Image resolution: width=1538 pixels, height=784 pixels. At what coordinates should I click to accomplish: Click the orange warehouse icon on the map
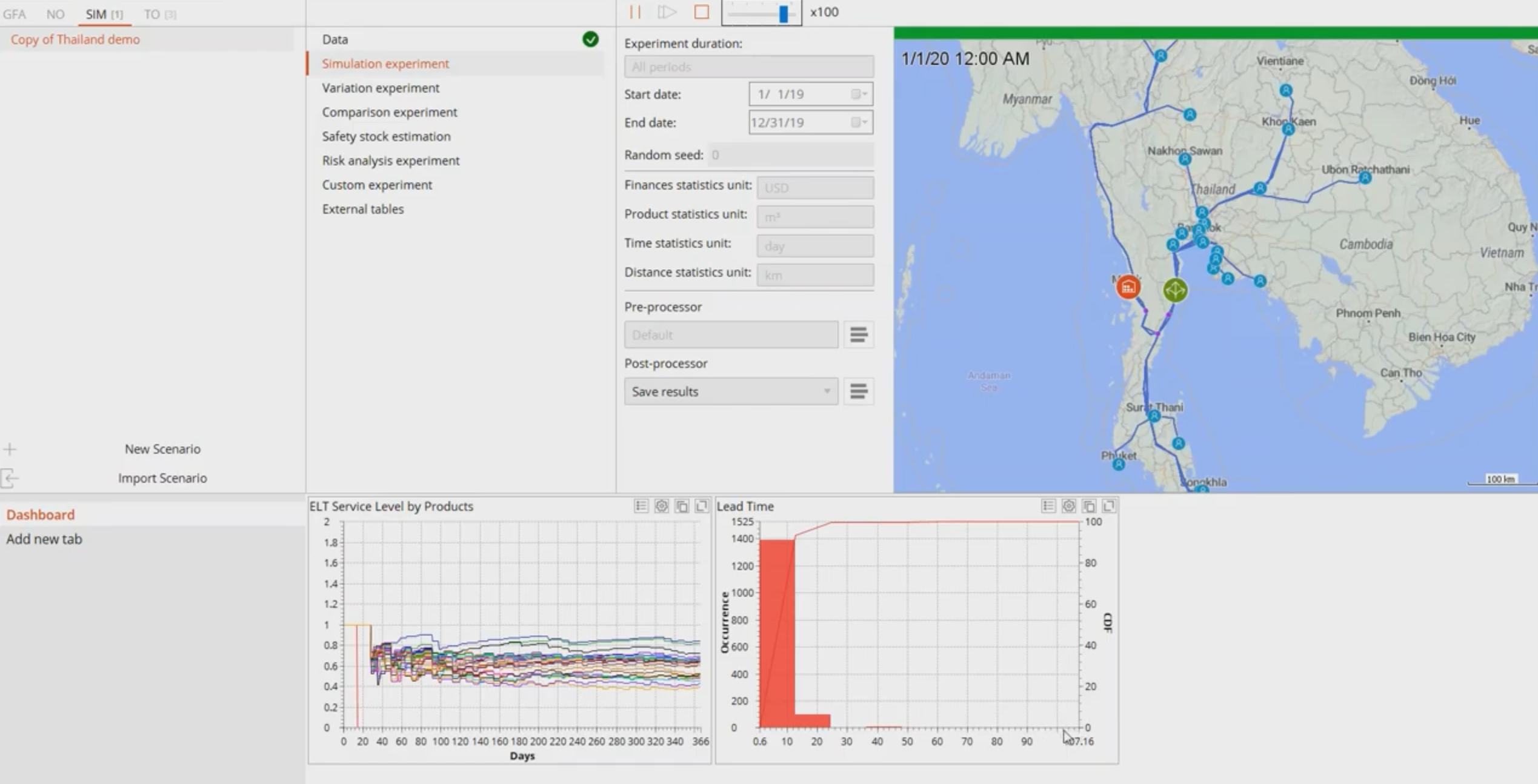click(x=1128, y=287)
